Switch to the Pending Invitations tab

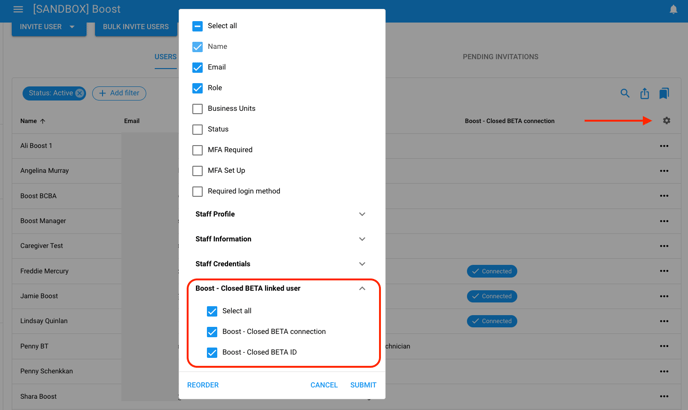pos(500,57)
